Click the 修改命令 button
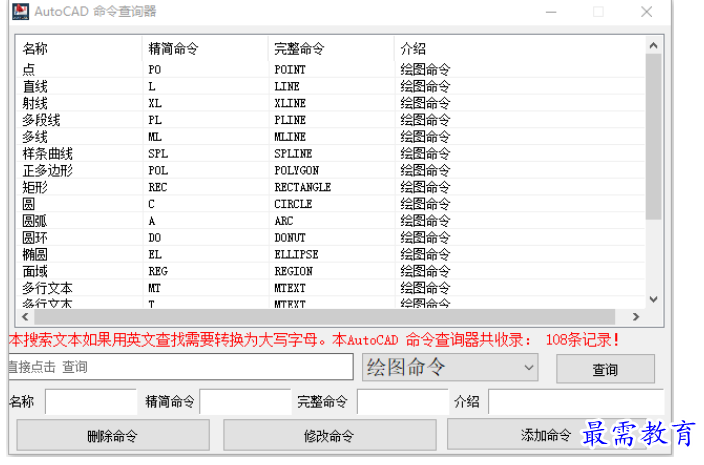This screenshot has height=465, width=704. pos(330,435)
